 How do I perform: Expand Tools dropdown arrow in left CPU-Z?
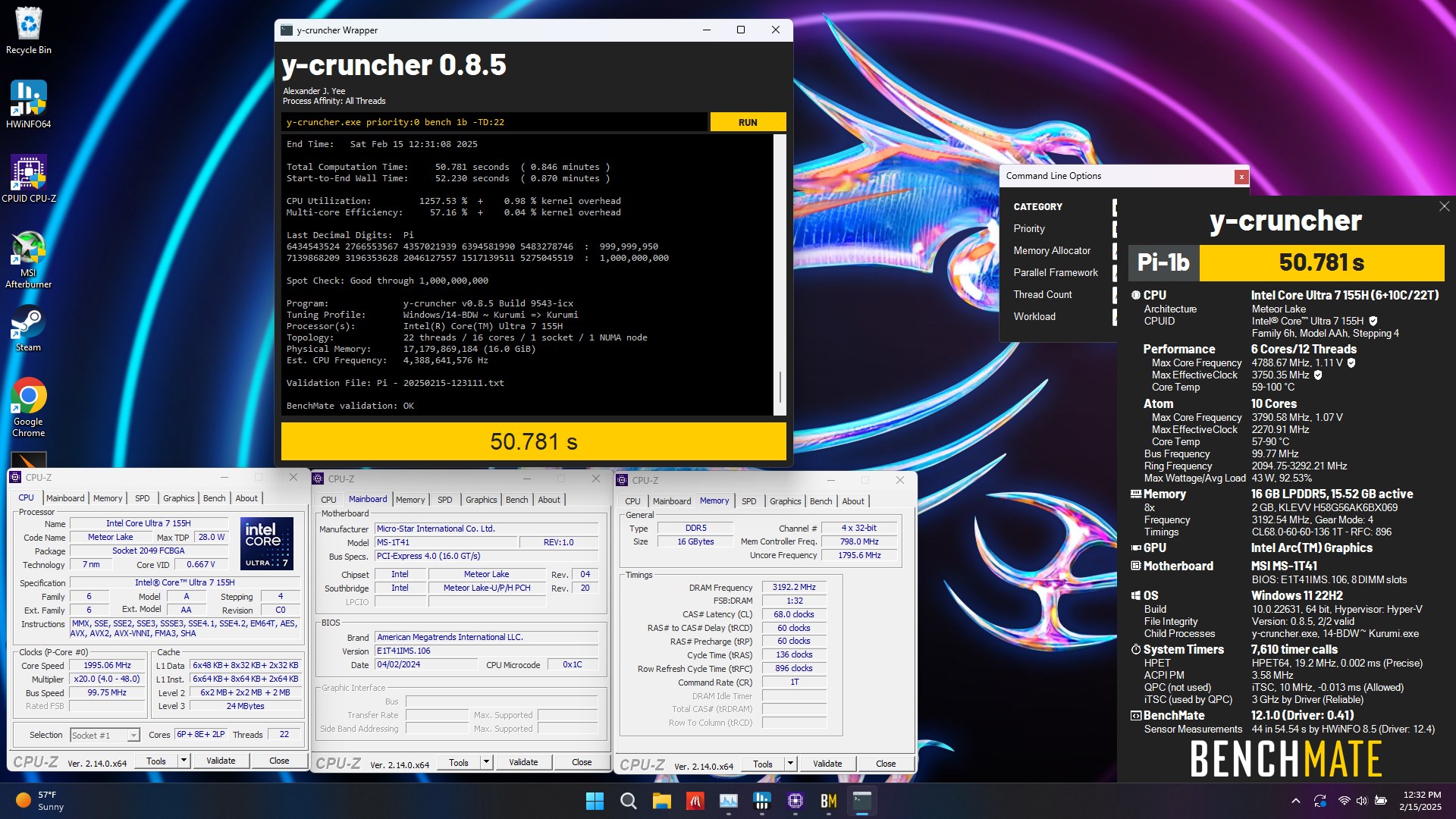click(x=184, y=761)
